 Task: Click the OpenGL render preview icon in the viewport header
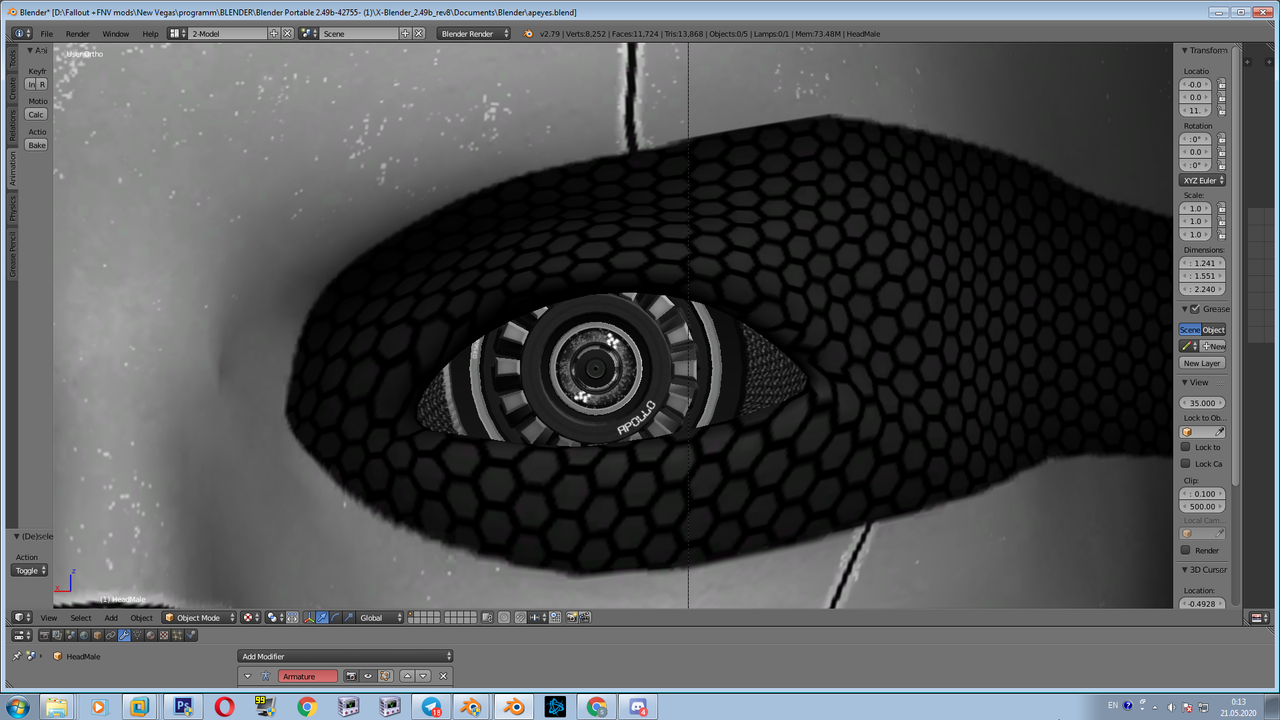[573, 617]
